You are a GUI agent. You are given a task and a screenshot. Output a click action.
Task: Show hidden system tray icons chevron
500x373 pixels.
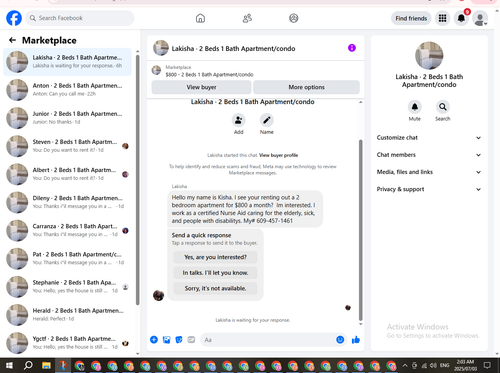pos(405,365)
